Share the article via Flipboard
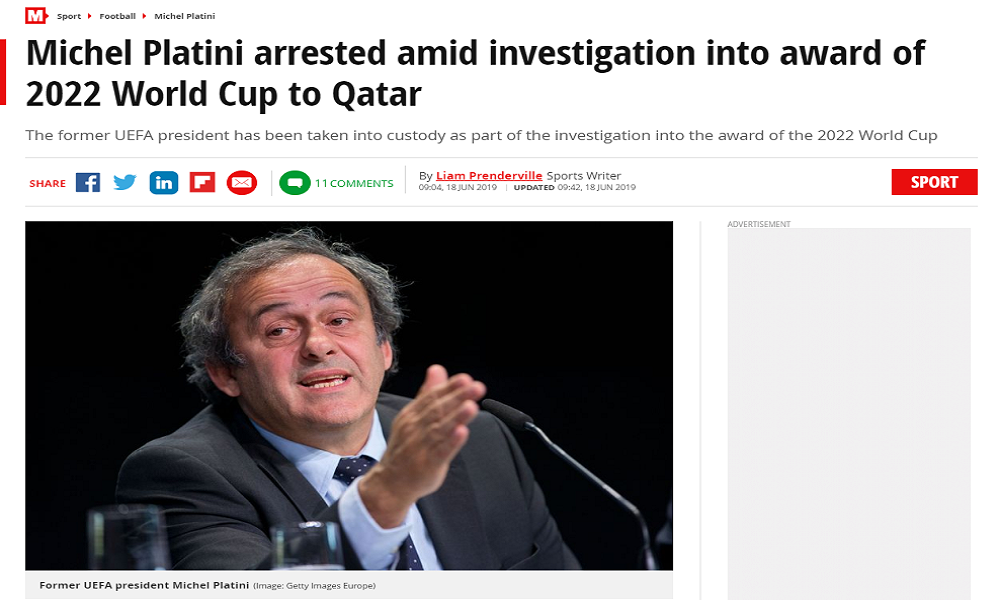The image size is (1000, 600). [x=202, y=182]
